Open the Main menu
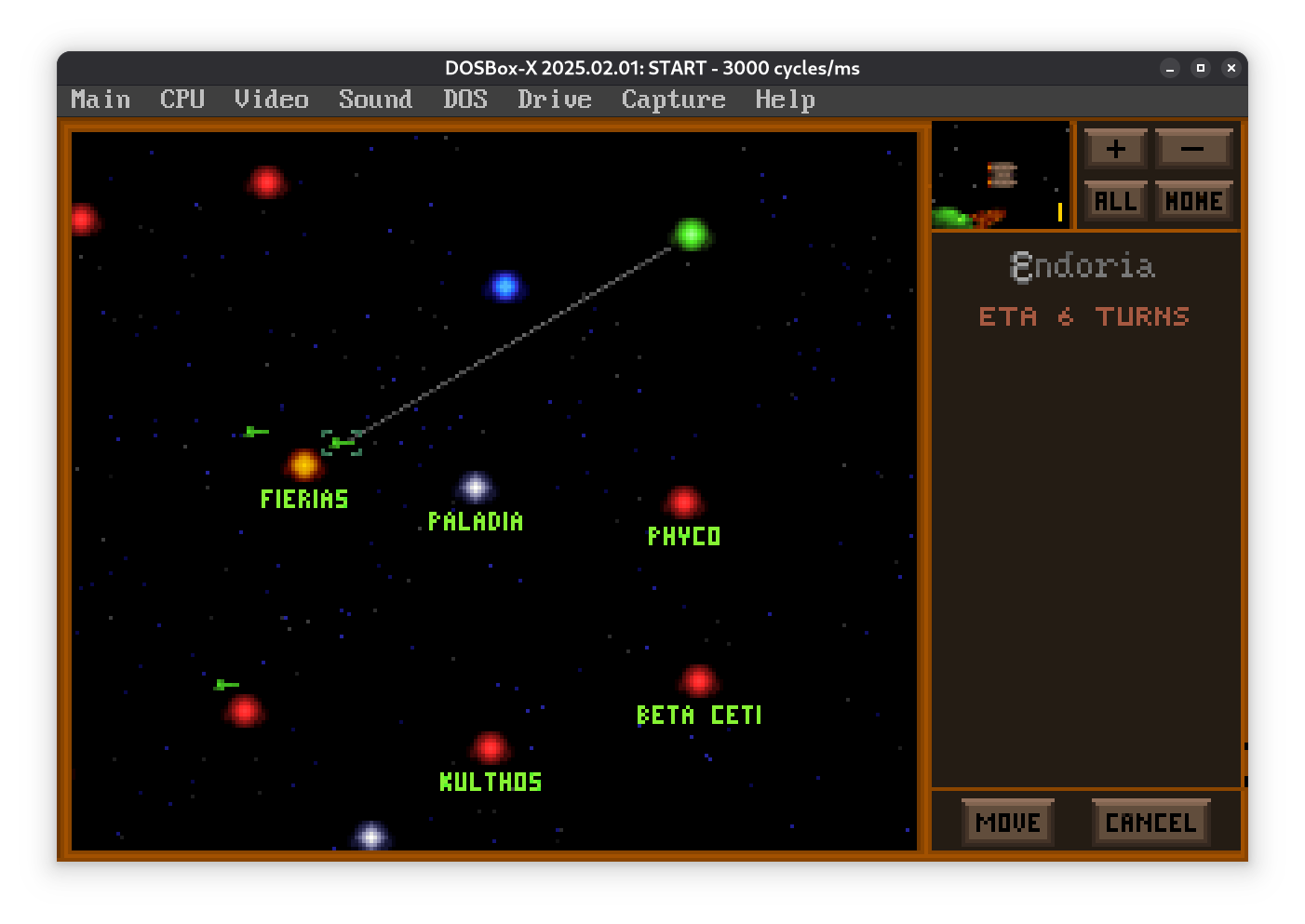1305x924 pixels. [101, 100]
